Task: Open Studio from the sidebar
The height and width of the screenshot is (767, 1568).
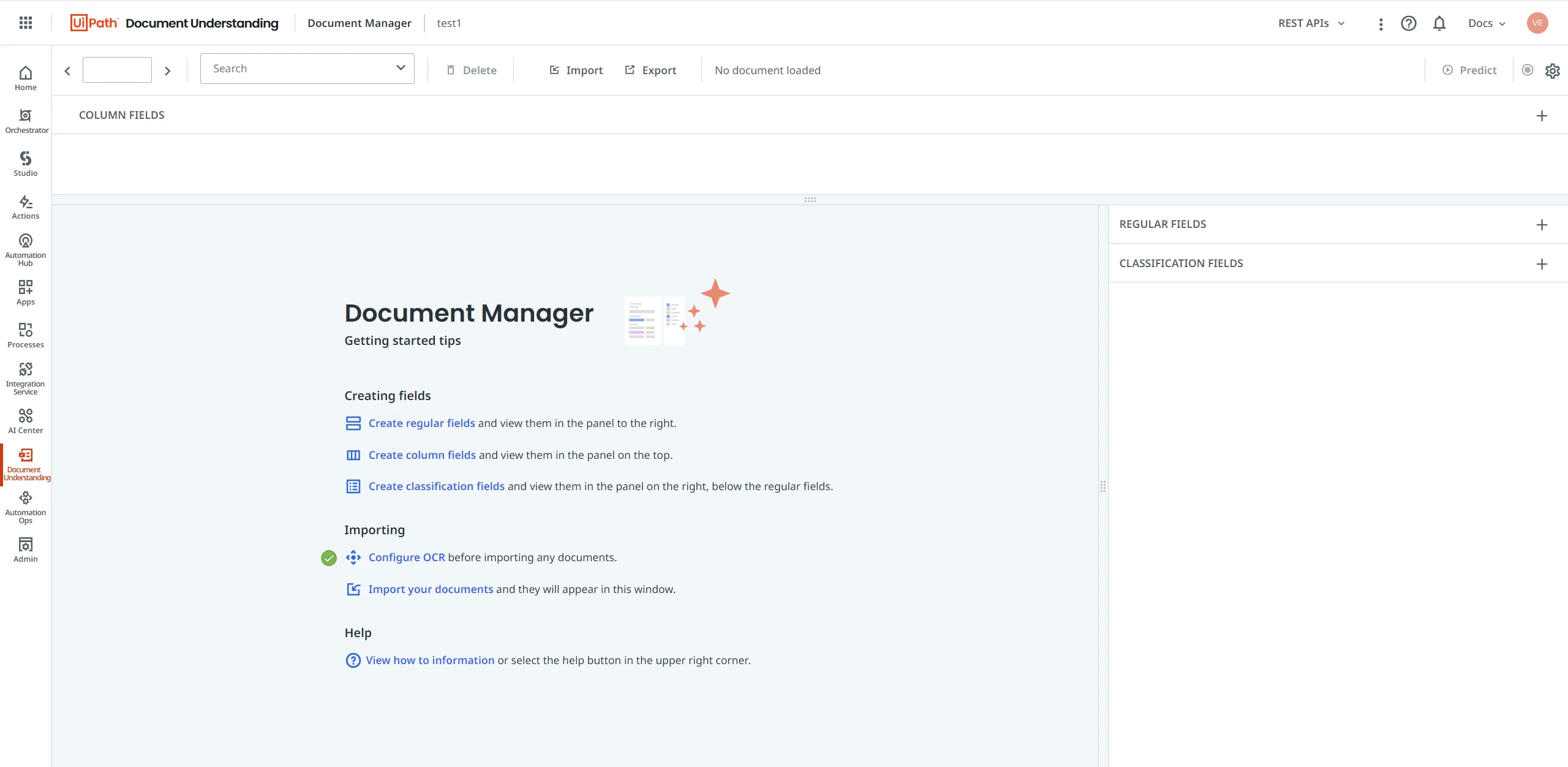Action: click(26, 164)
